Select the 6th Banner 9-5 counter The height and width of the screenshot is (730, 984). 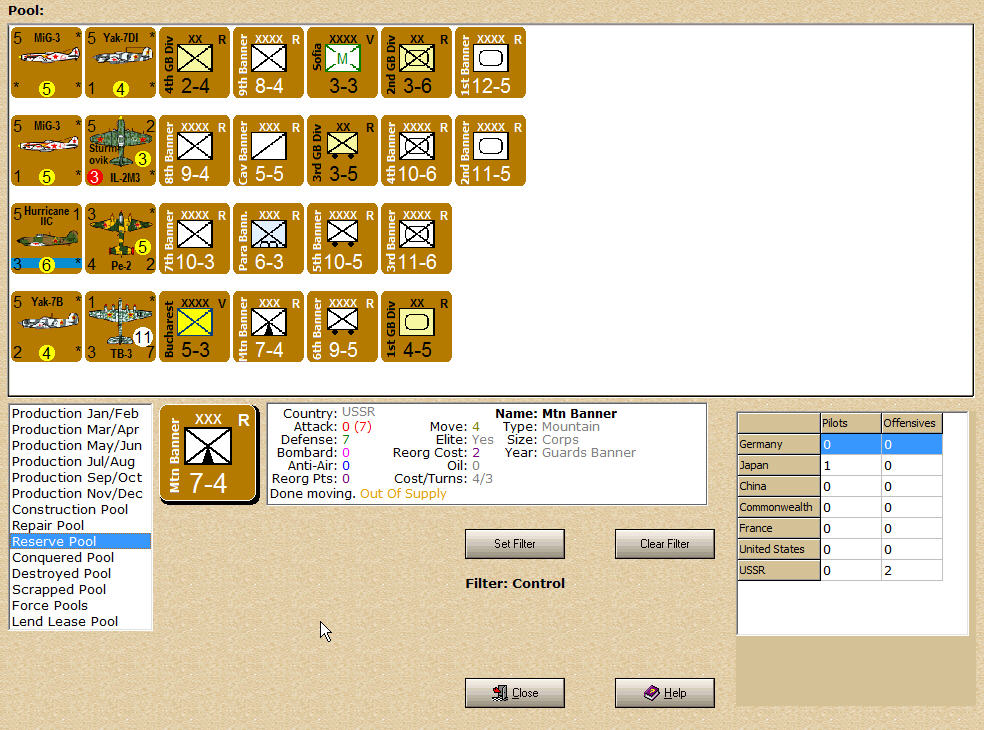(343, 326)
